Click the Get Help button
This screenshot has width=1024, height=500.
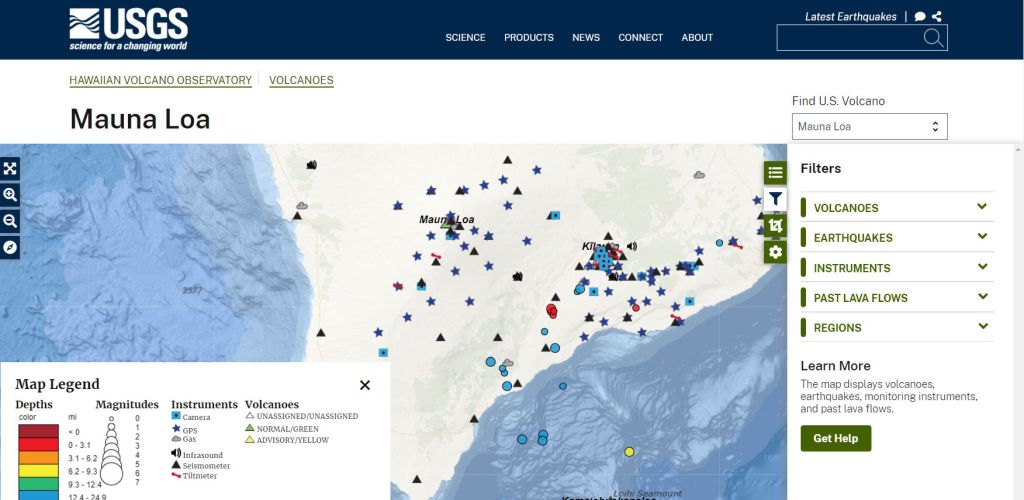pos(835,438)
